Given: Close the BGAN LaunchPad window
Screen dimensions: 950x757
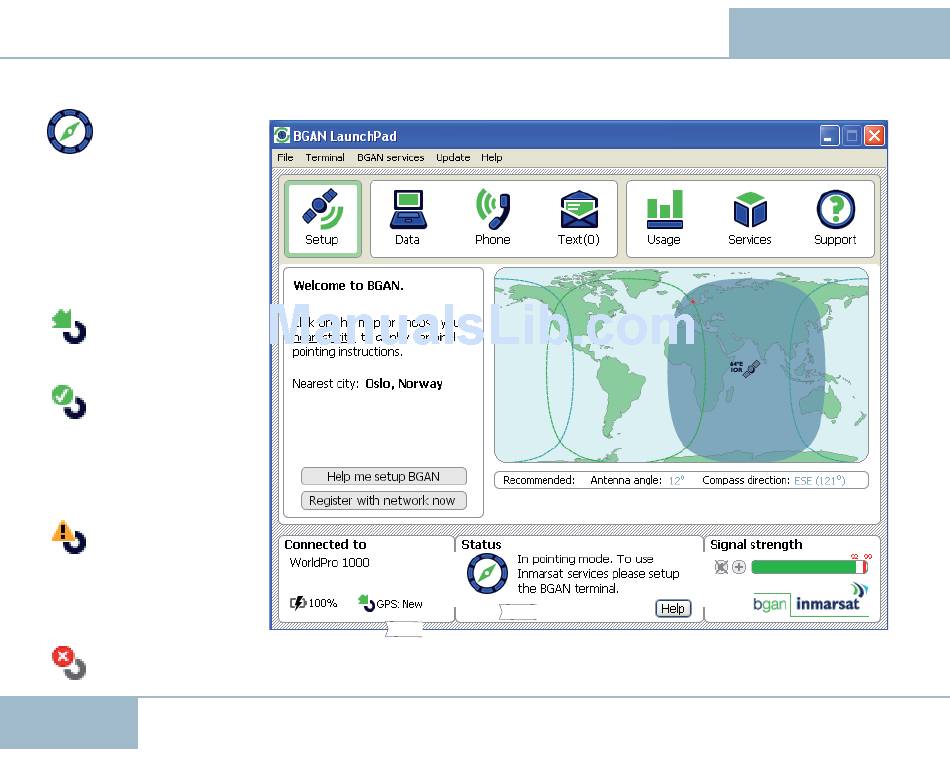Looking at the screenshot, I should coord(874,136).
